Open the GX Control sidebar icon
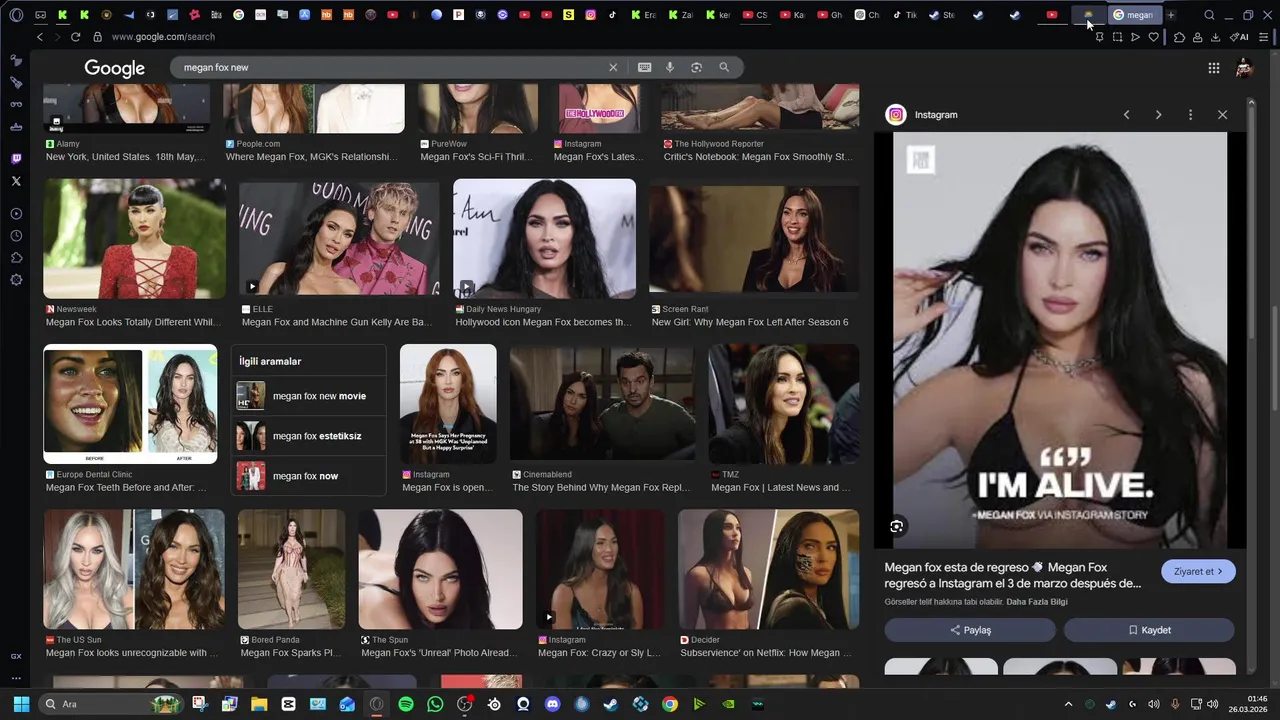1280x720 pixels. pyautogui.click(x=16, y=656)
